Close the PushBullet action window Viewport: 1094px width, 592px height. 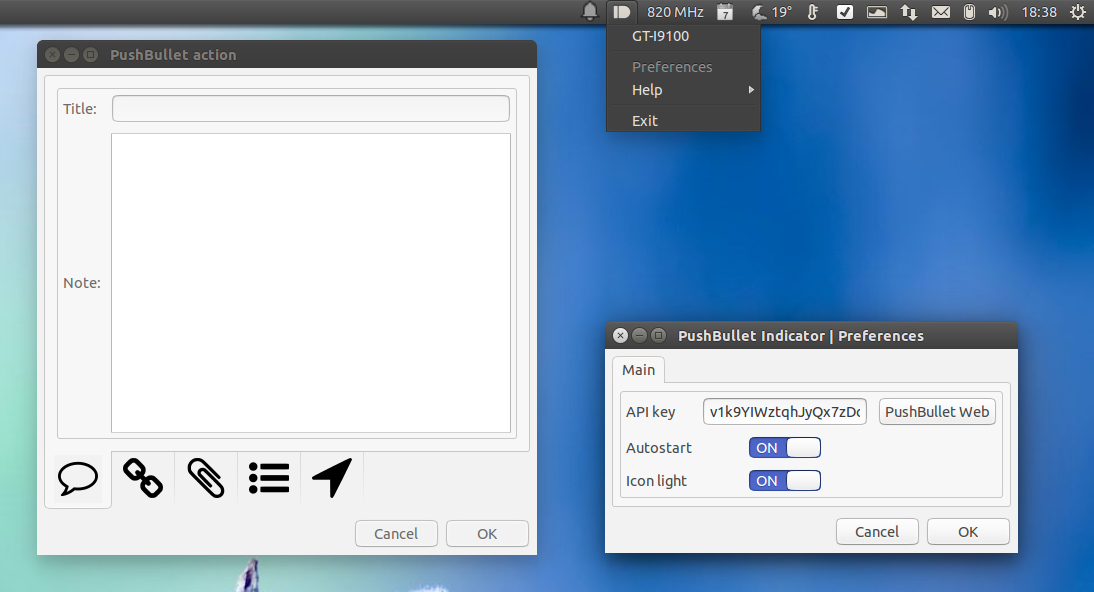tap(52, 54)
